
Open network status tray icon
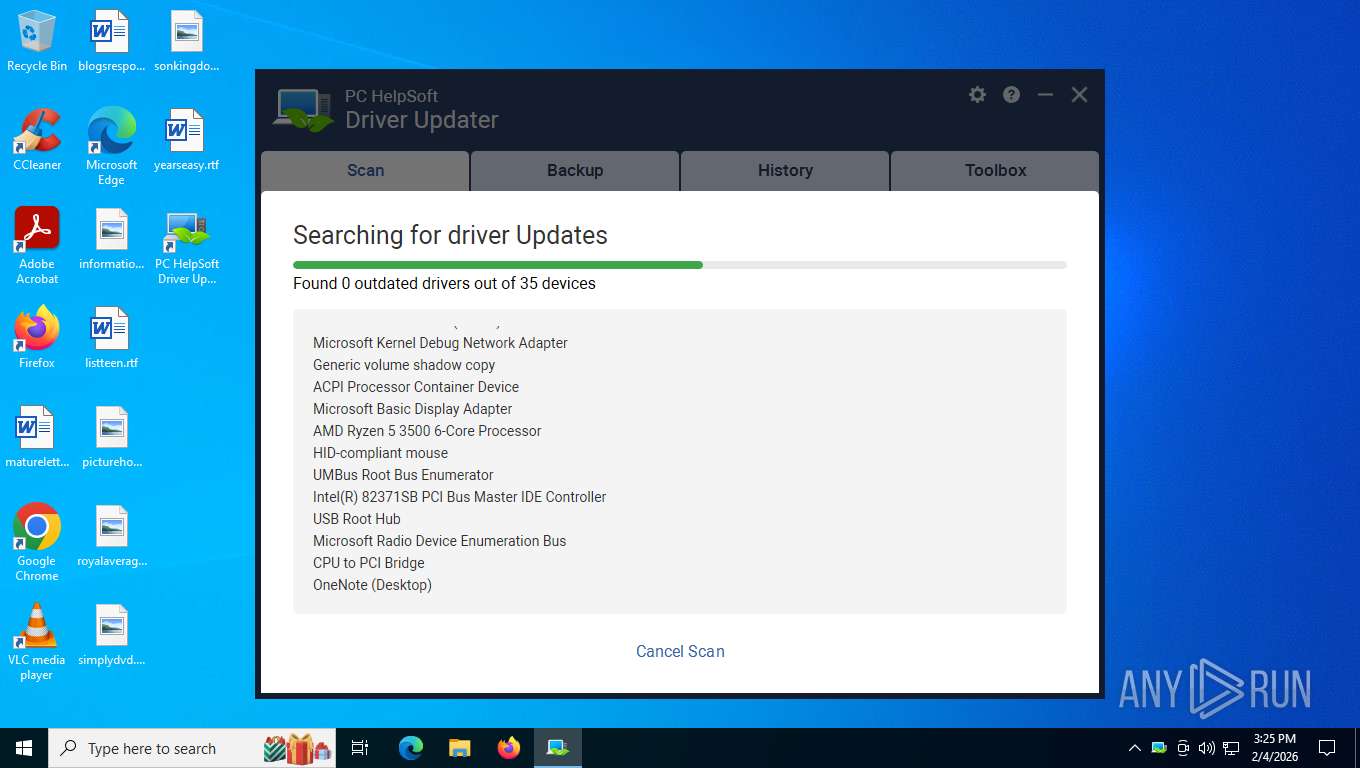[1231, 748]
